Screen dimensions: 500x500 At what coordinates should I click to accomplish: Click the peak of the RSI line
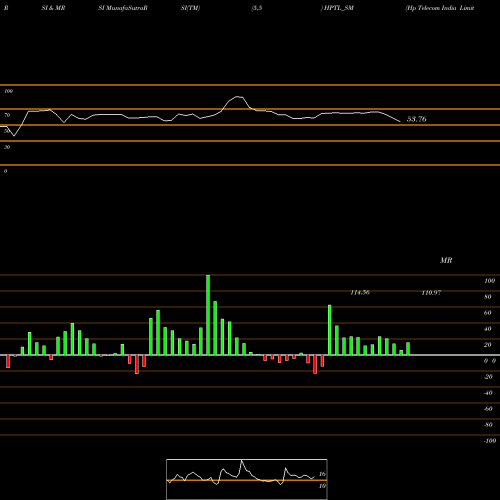pyautogui.click(x=238, y=97)
